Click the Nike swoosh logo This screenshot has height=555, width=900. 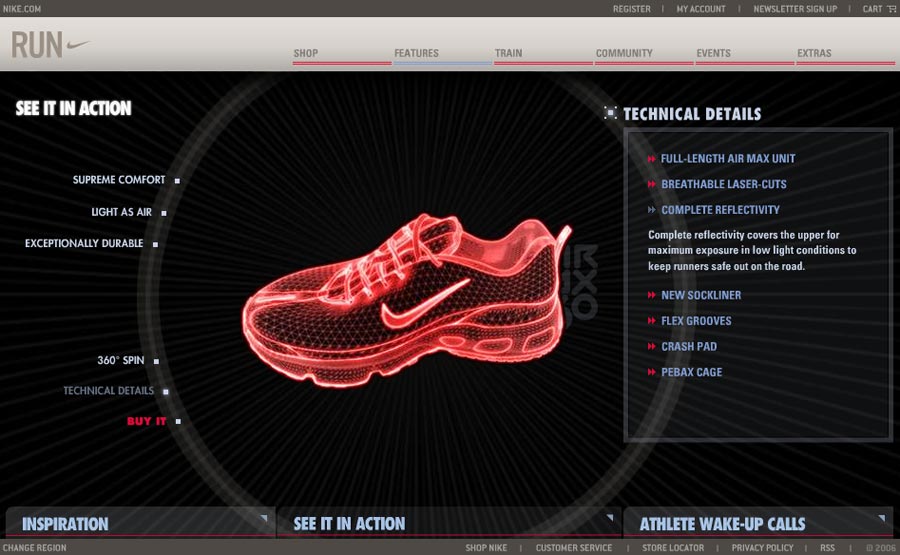coord(76,45)
